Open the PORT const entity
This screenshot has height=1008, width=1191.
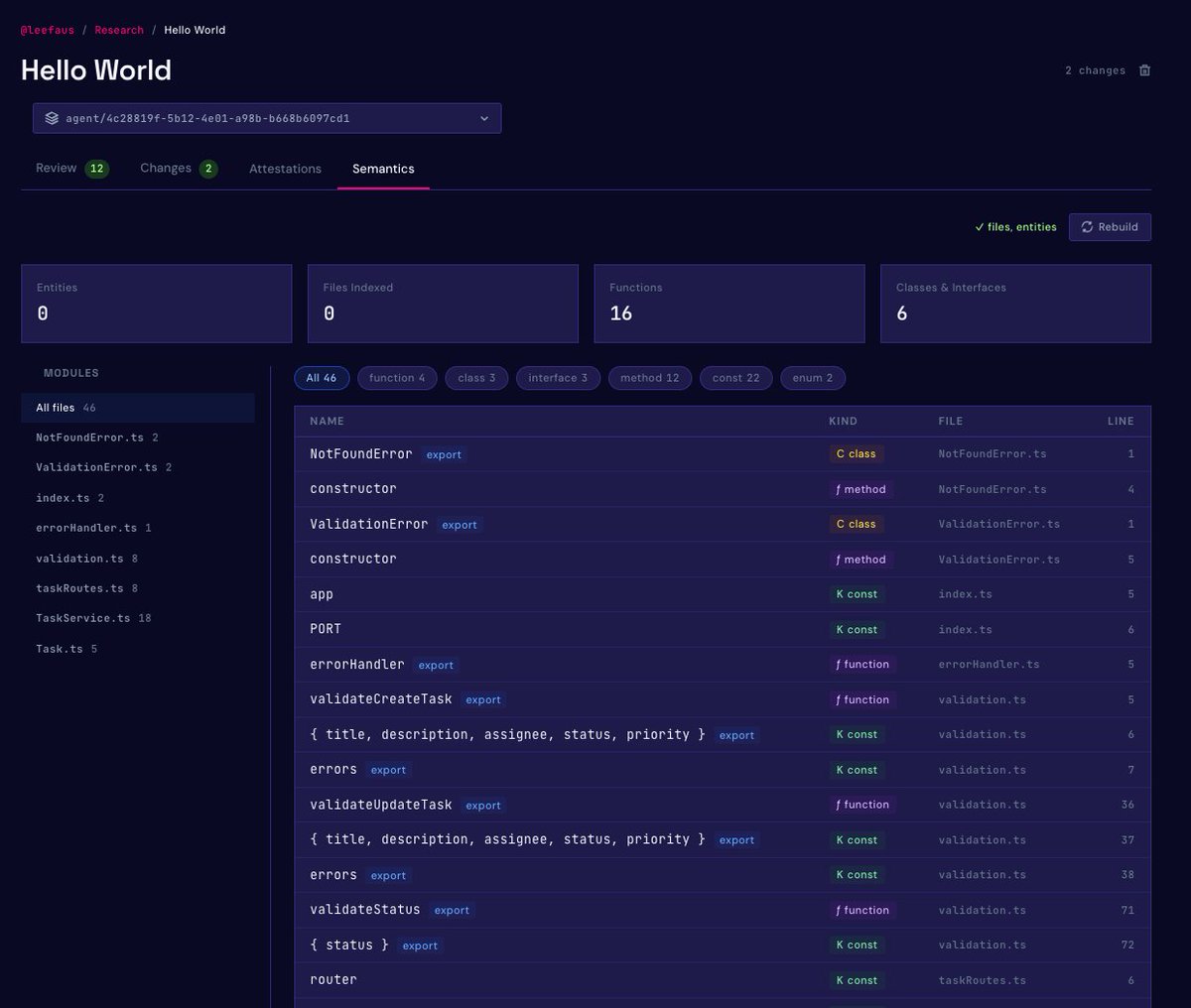[723, 629]
